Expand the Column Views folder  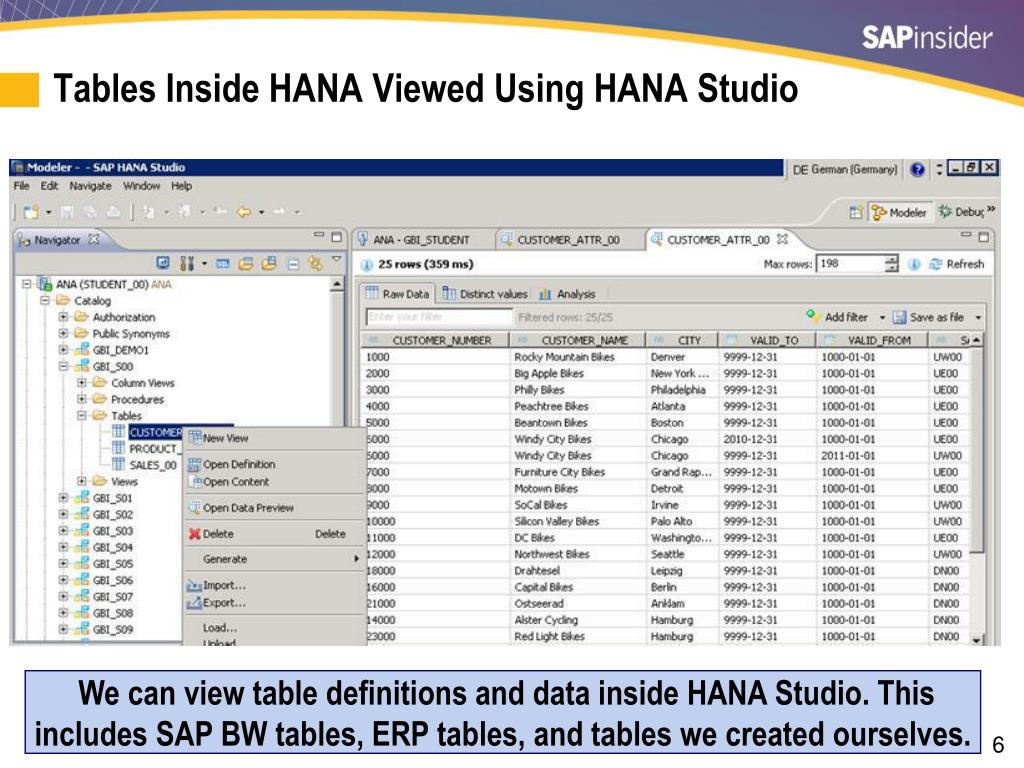[82, 383]
